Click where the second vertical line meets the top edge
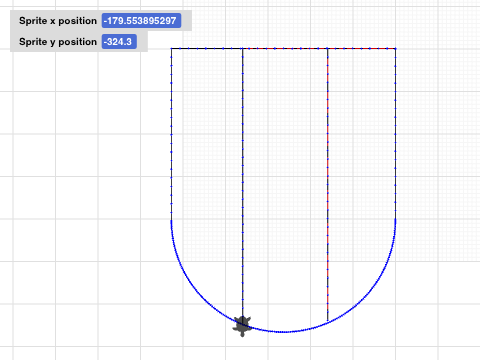 (x=243, y=49)
